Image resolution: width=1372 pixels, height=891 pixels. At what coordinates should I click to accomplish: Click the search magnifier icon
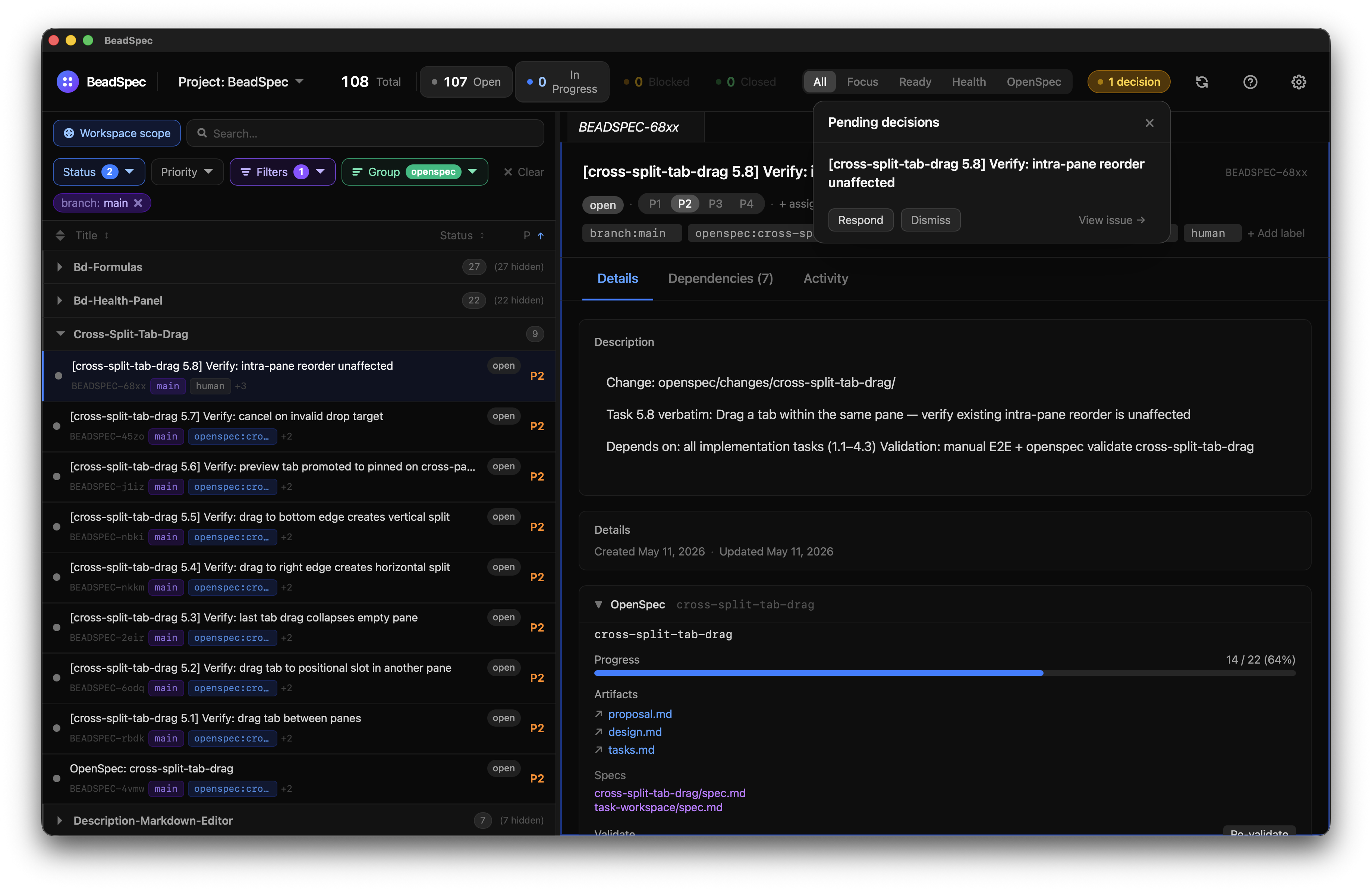tap(202, 133)
